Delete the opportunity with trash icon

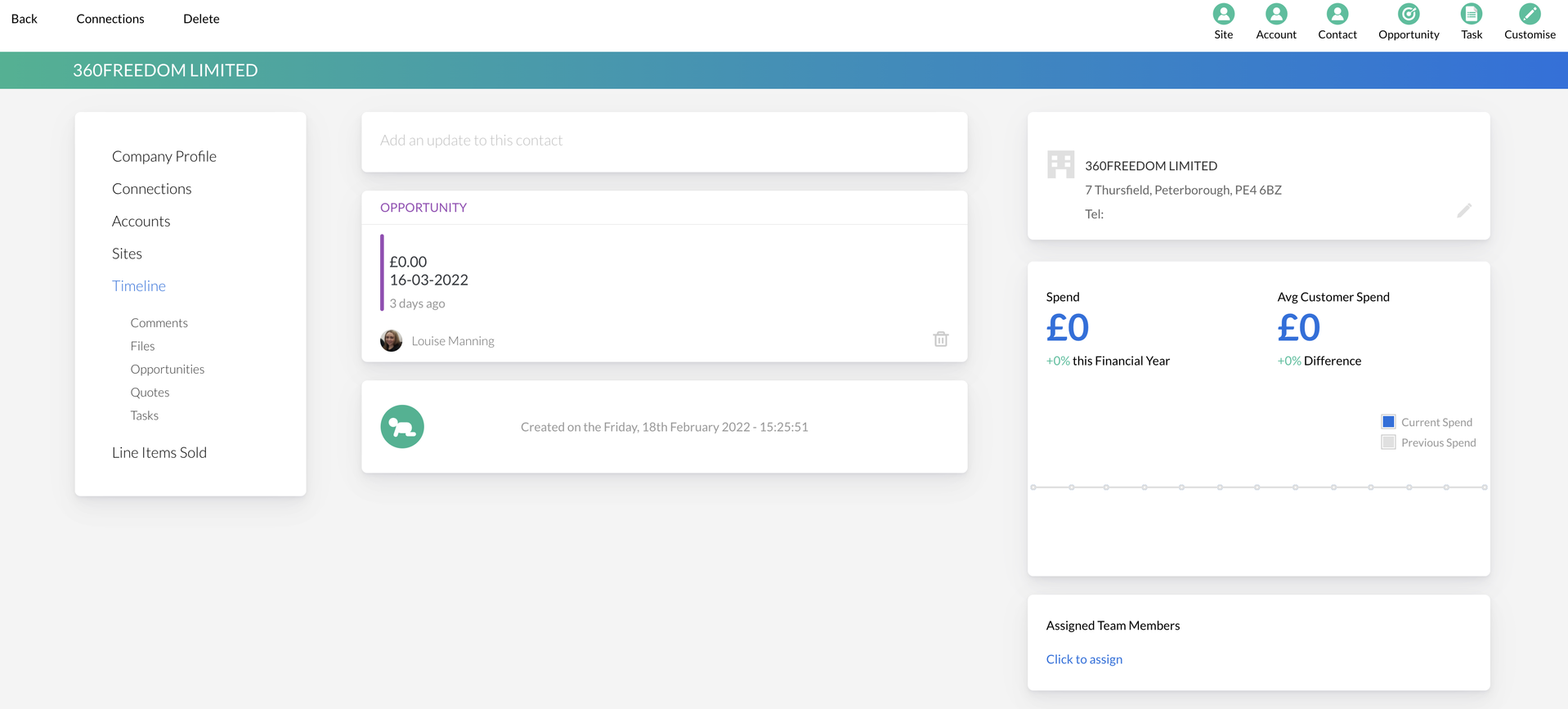[x=940, y=339]
